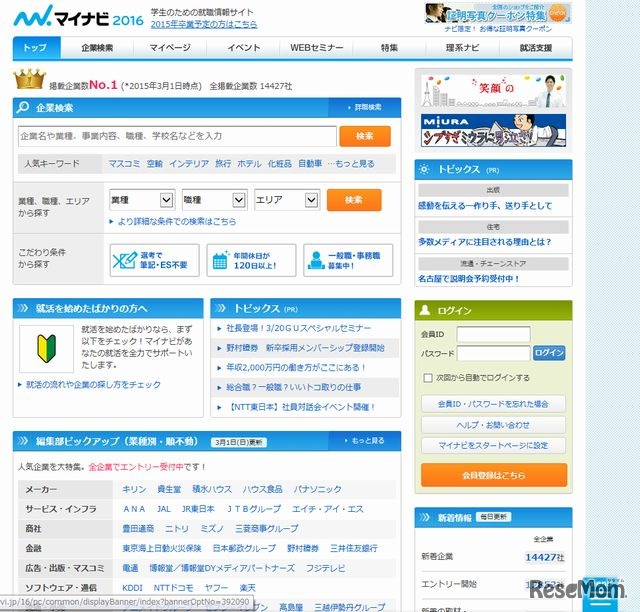Click the ニトリ company link
The image size is (640, 612).
pos(177,529)
